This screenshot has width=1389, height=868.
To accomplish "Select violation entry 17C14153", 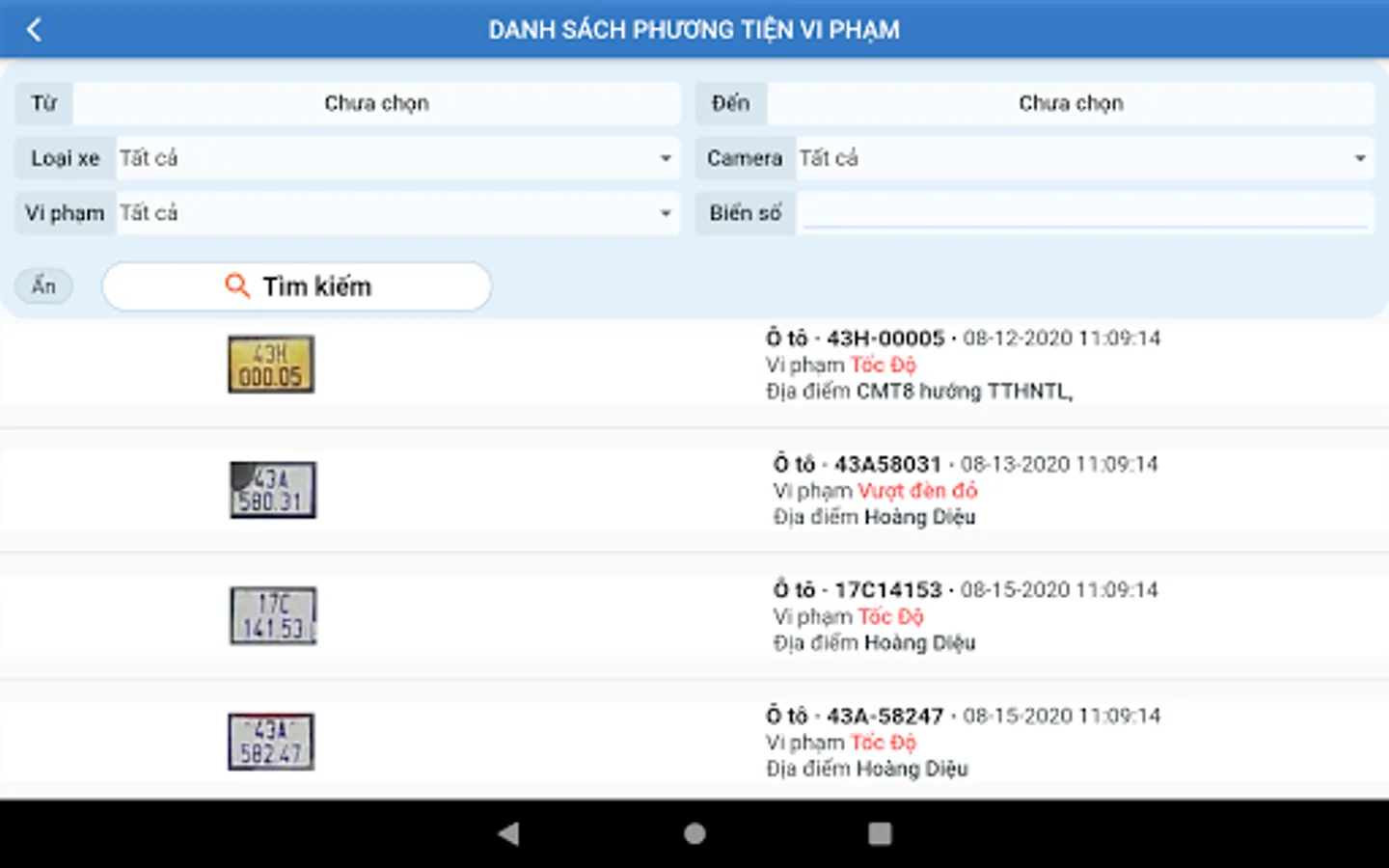I will pyautogui.click(x=694, y=616).
